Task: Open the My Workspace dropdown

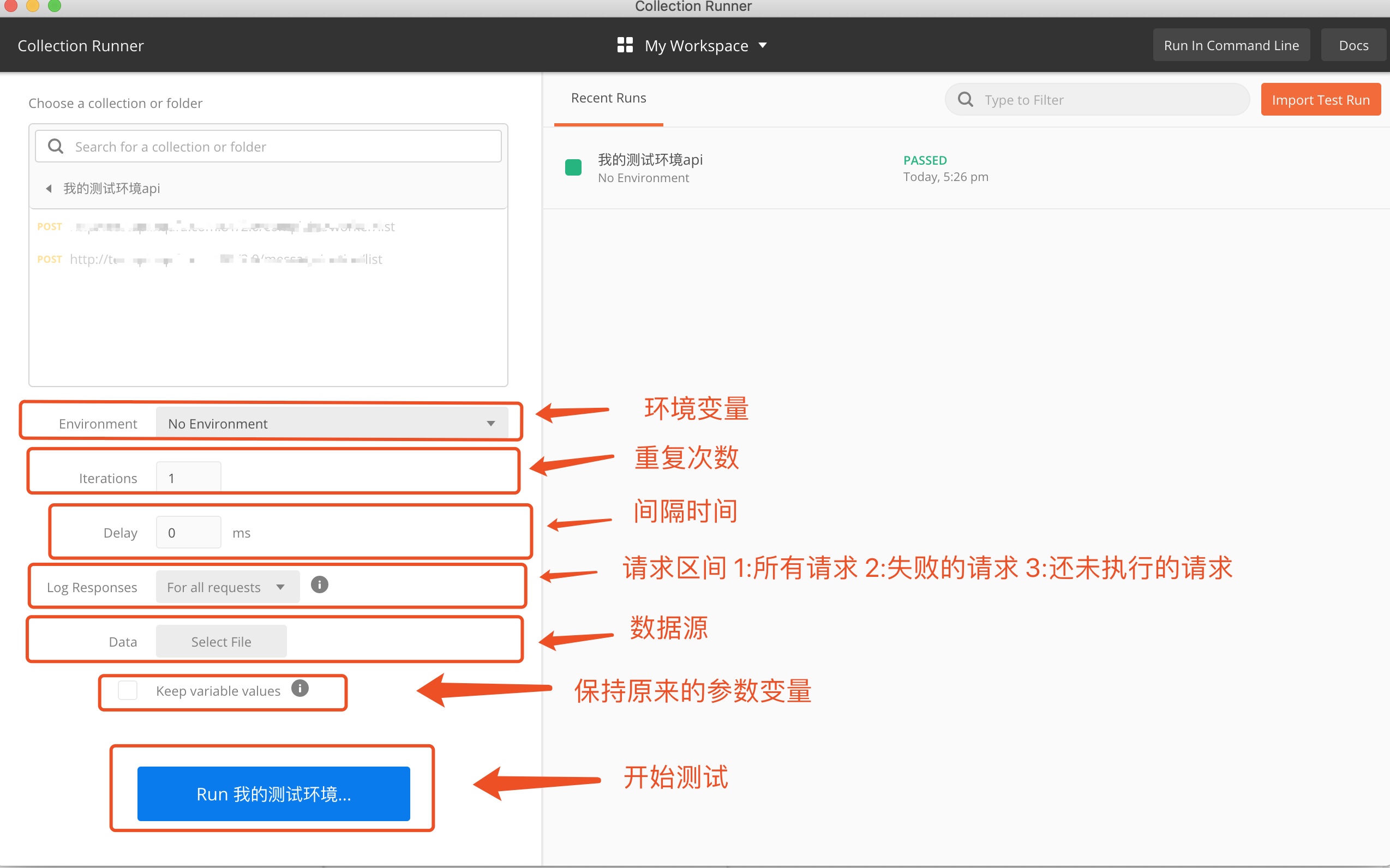Action: pos(692,45)
